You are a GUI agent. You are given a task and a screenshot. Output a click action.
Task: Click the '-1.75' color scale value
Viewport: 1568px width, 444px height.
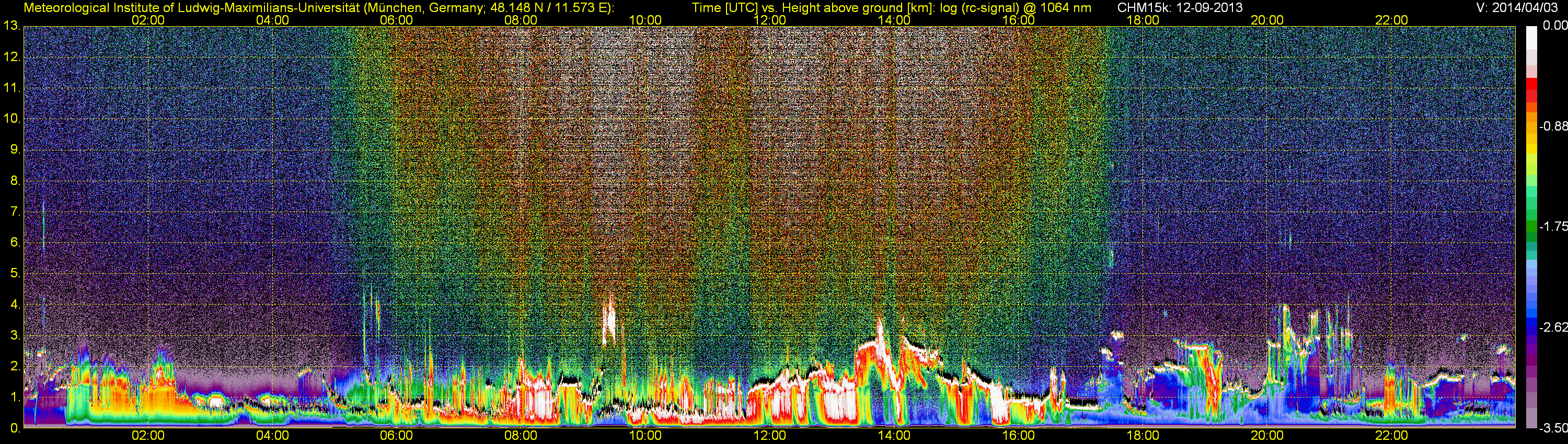click(x=1553, y=226)
